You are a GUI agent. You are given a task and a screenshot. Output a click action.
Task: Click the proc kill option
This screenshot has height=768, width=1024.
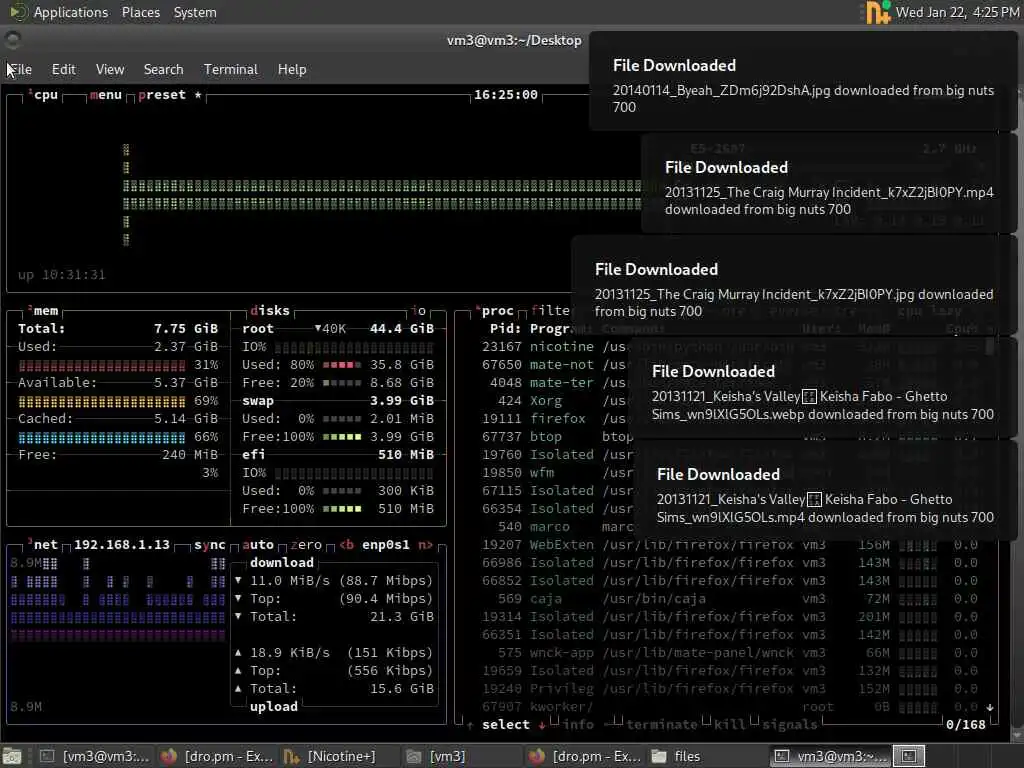(x=729, y=725)
